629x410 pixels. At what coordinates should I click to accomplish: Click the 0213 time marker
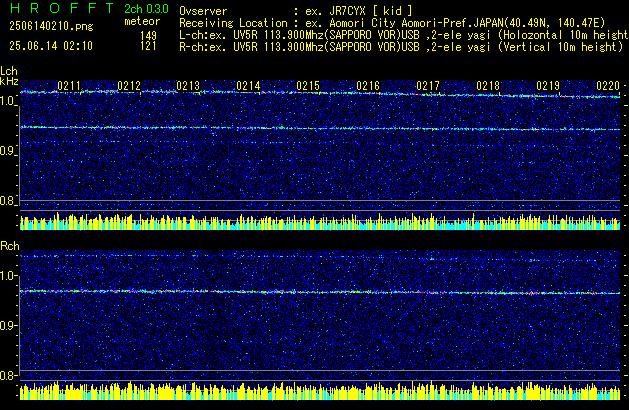coord(188,86)
